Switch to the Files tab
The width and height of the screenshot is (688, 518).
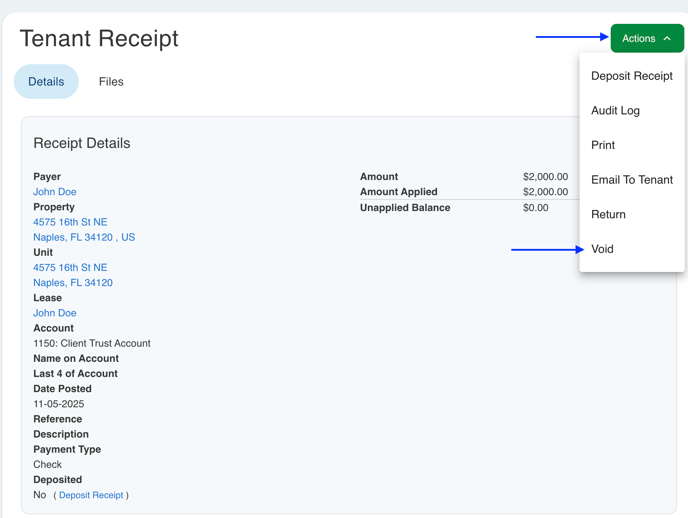pos(111,82)
